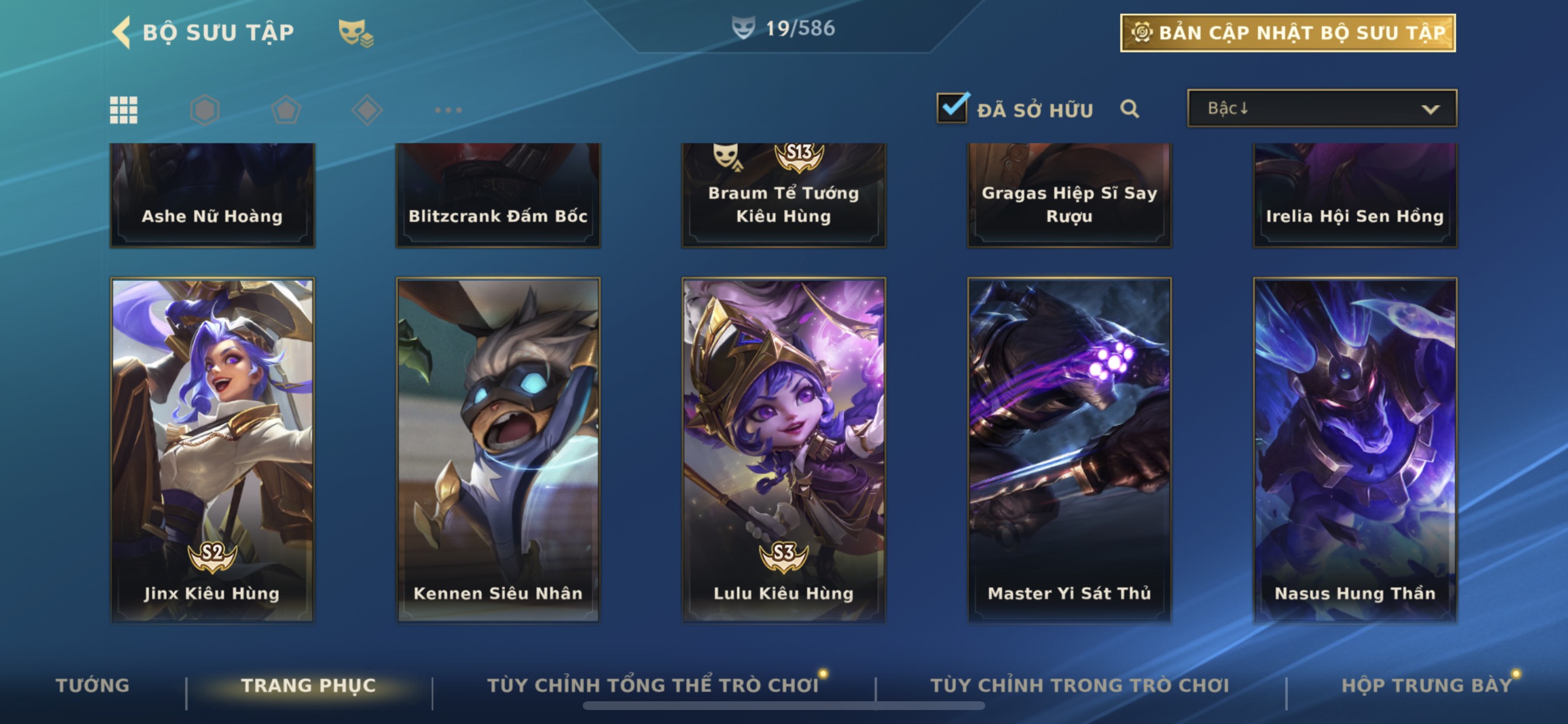Open the skin mask coins icon
This screenshot has width=1568, height=724.
(x=356, y=33)
